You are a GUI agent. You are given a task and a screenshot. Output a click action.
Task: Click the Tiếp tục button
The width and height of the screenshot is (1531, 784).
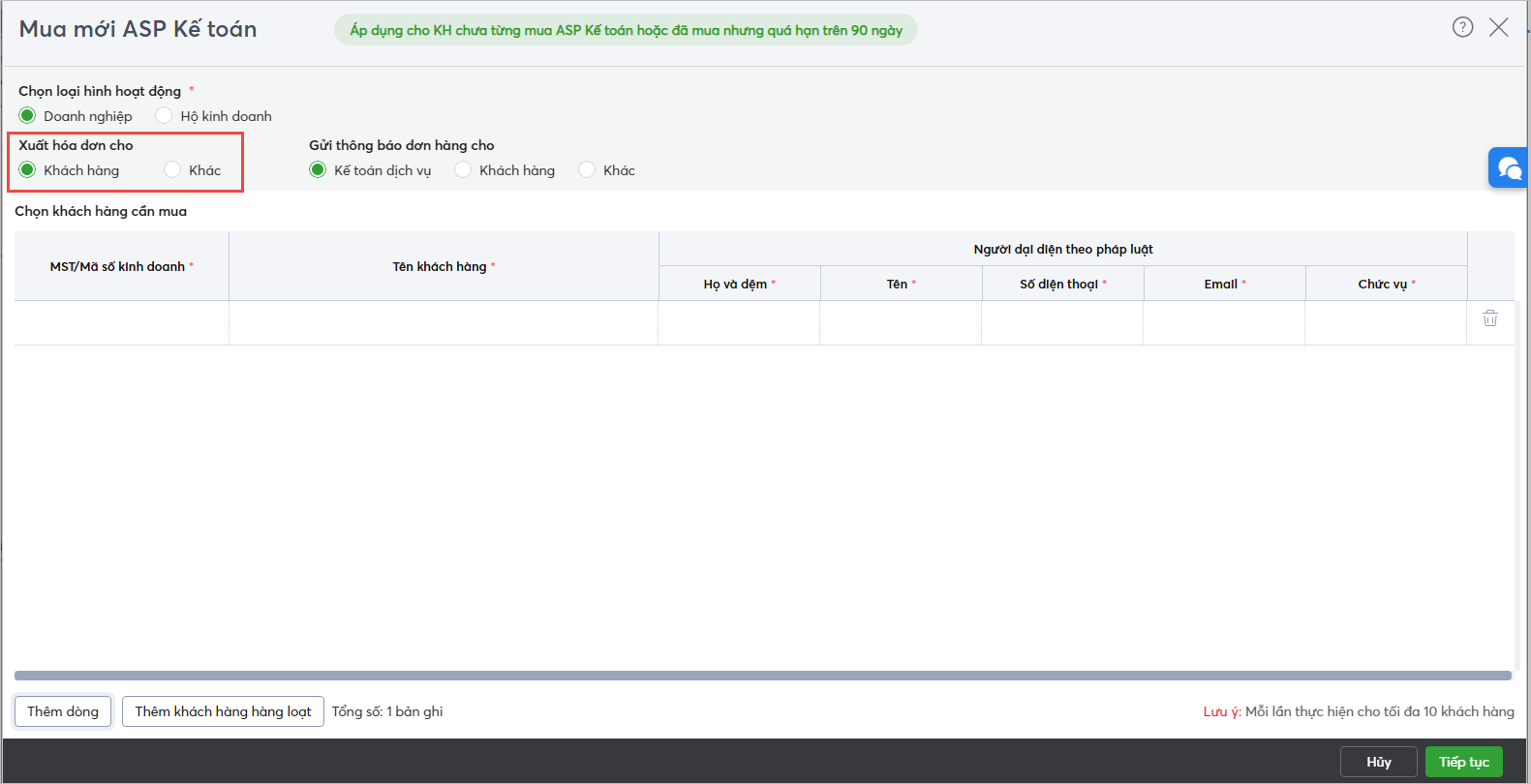coord(1464,762)
